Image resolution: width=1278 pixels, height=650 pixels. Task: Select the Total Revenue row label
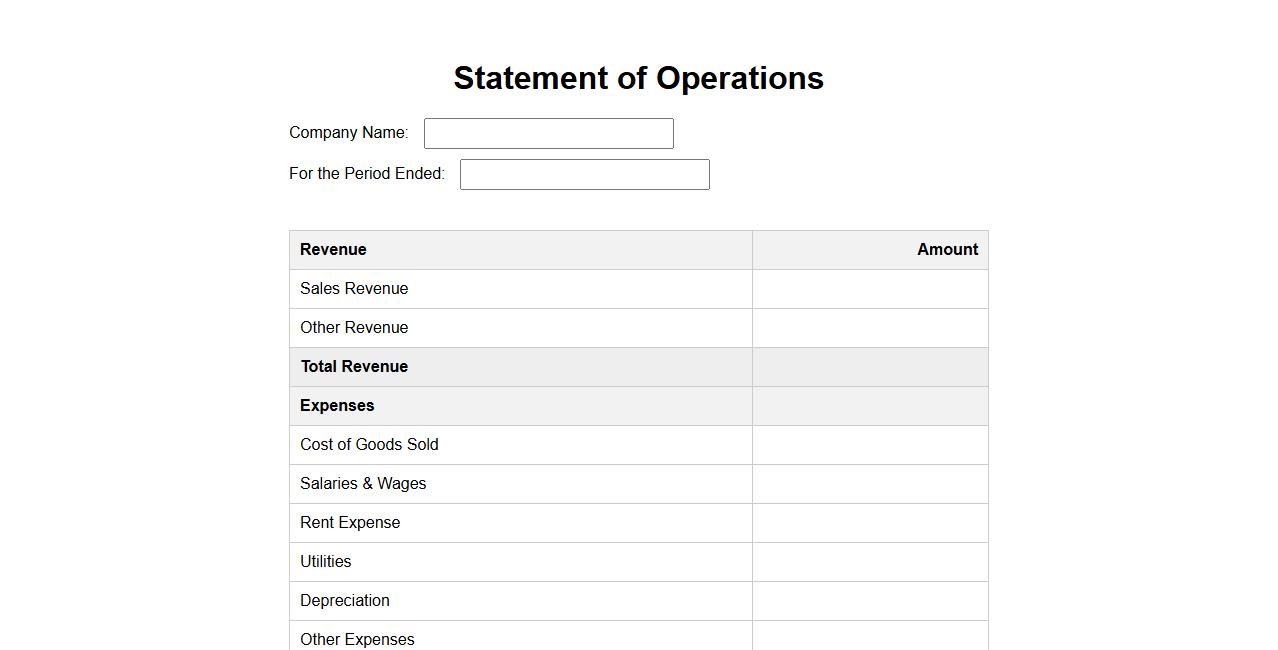tap(354, 367)
